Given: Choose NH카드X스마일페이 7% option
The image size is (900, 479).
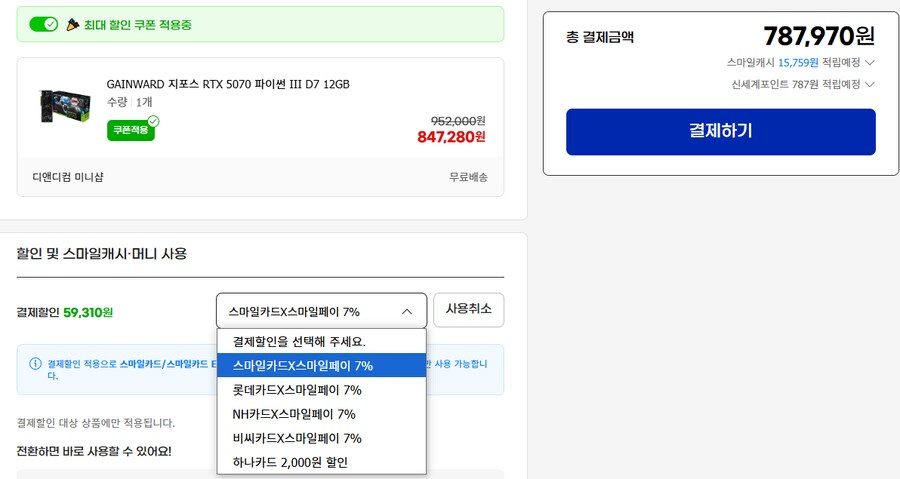Looking at the screenshot, I should point(321,414).
